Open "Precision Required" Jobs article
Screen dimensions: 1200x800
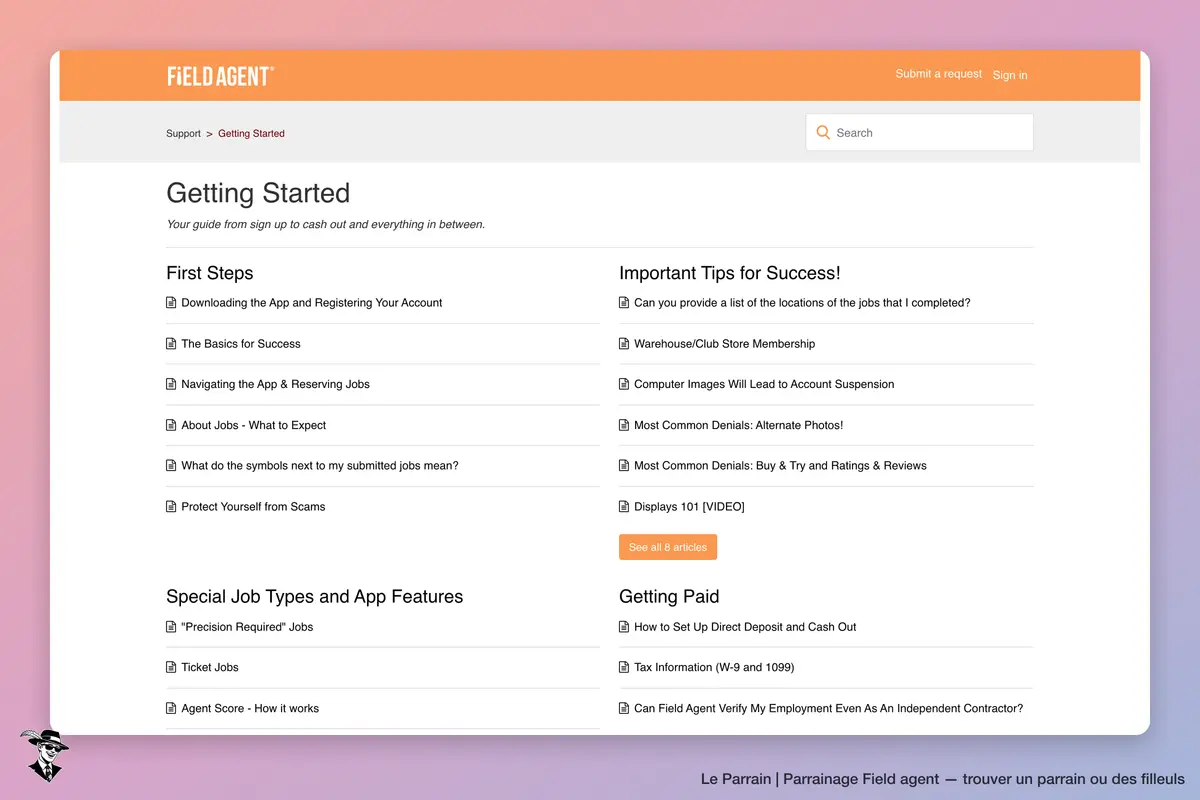tap(247, 627)
